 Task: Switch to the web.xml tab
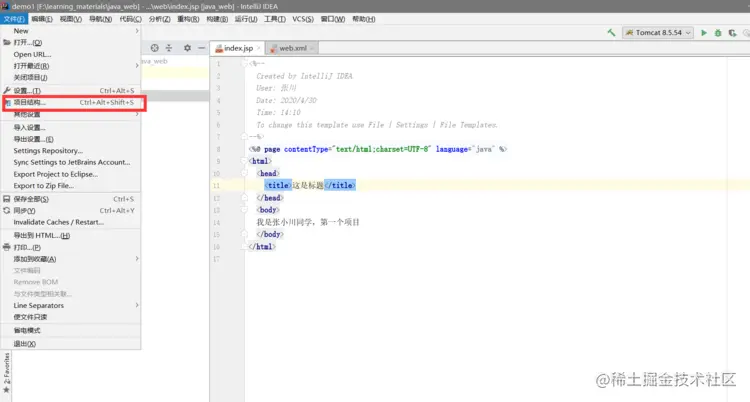(x=289, y=48)
